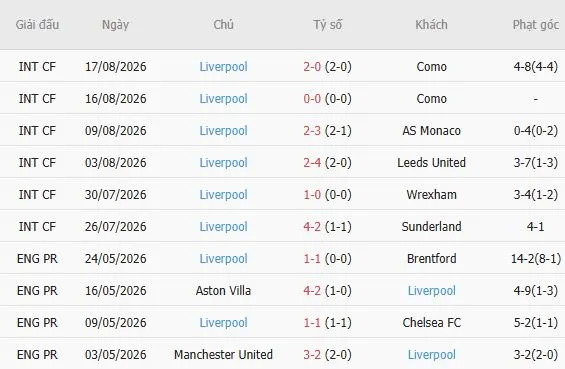Click Sunderland team name
Screen dimensions: 565x369
(431, 227)
